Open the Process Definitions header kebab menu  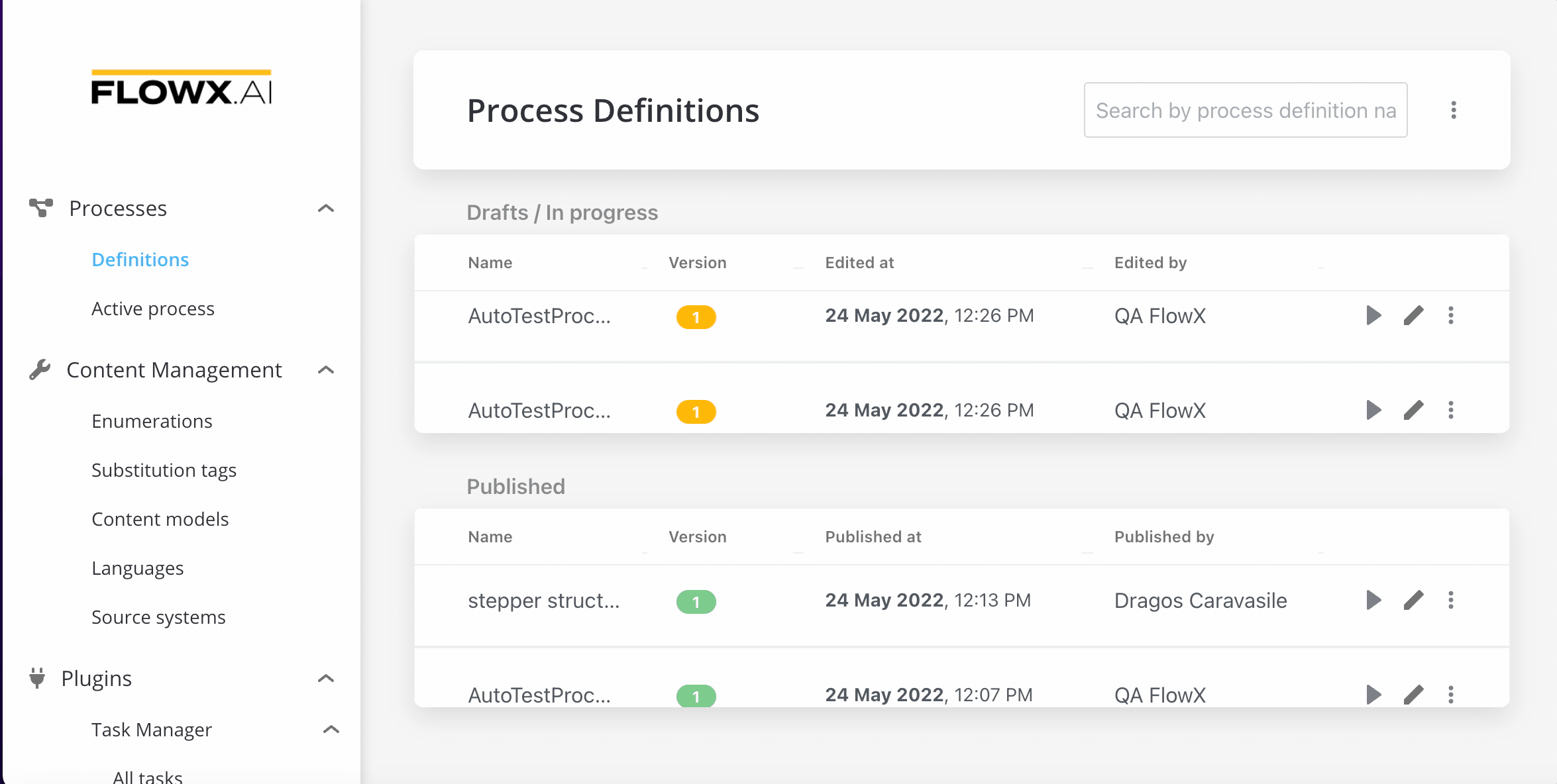[x=1454, y=110]
